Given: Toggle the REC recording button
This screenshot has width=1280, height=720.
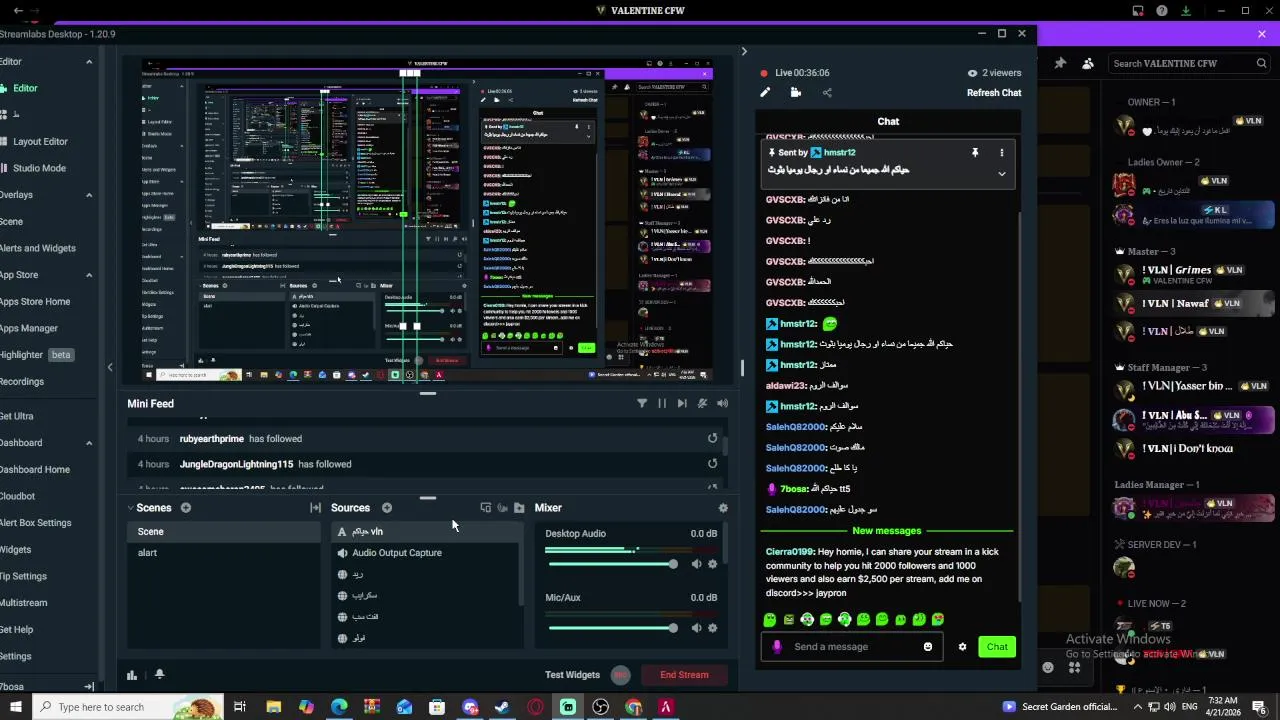Looking at the screenshot, I should (x=620, y=675).
